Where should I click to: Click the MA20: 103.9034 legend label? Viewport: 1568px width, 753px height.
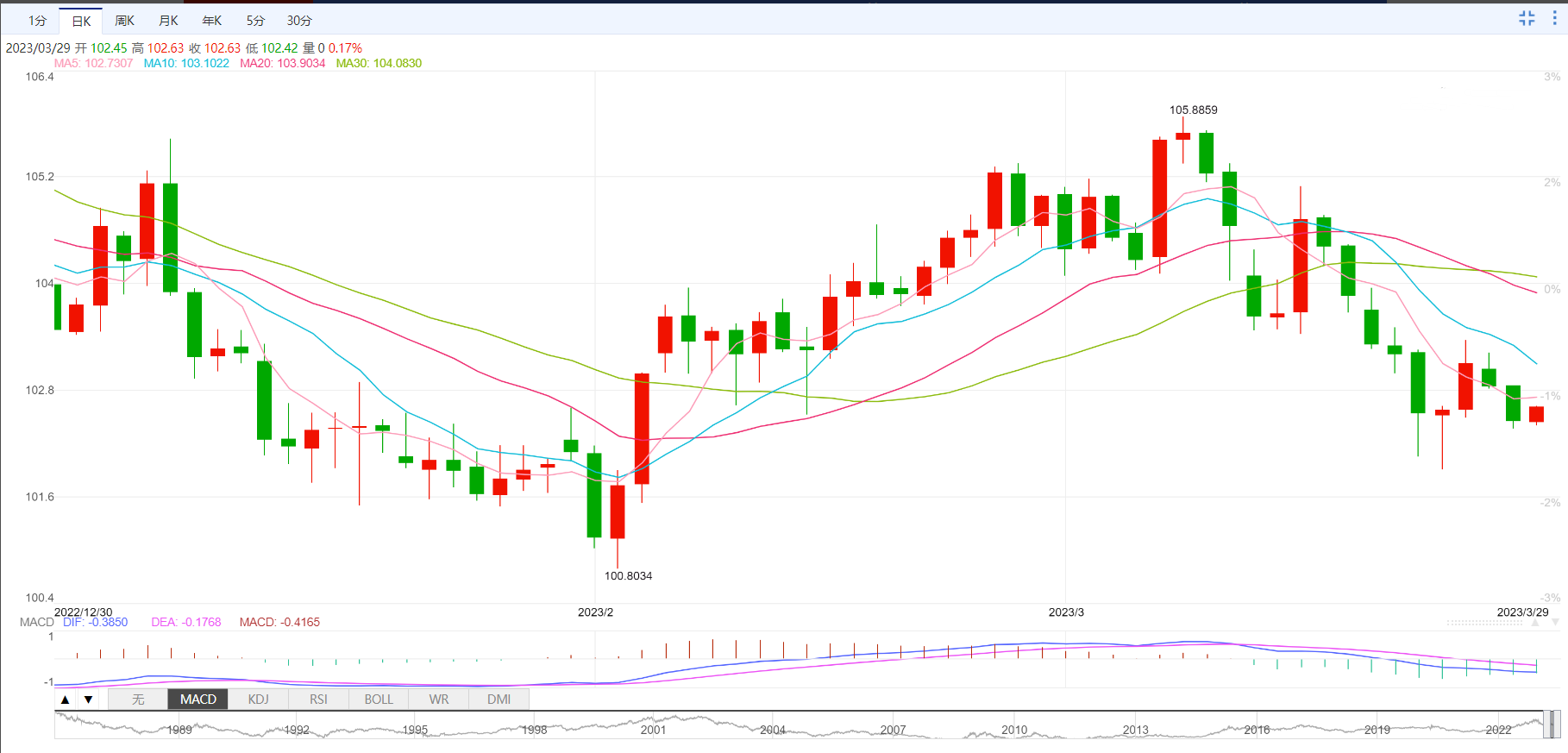click(x=282, y=63)
